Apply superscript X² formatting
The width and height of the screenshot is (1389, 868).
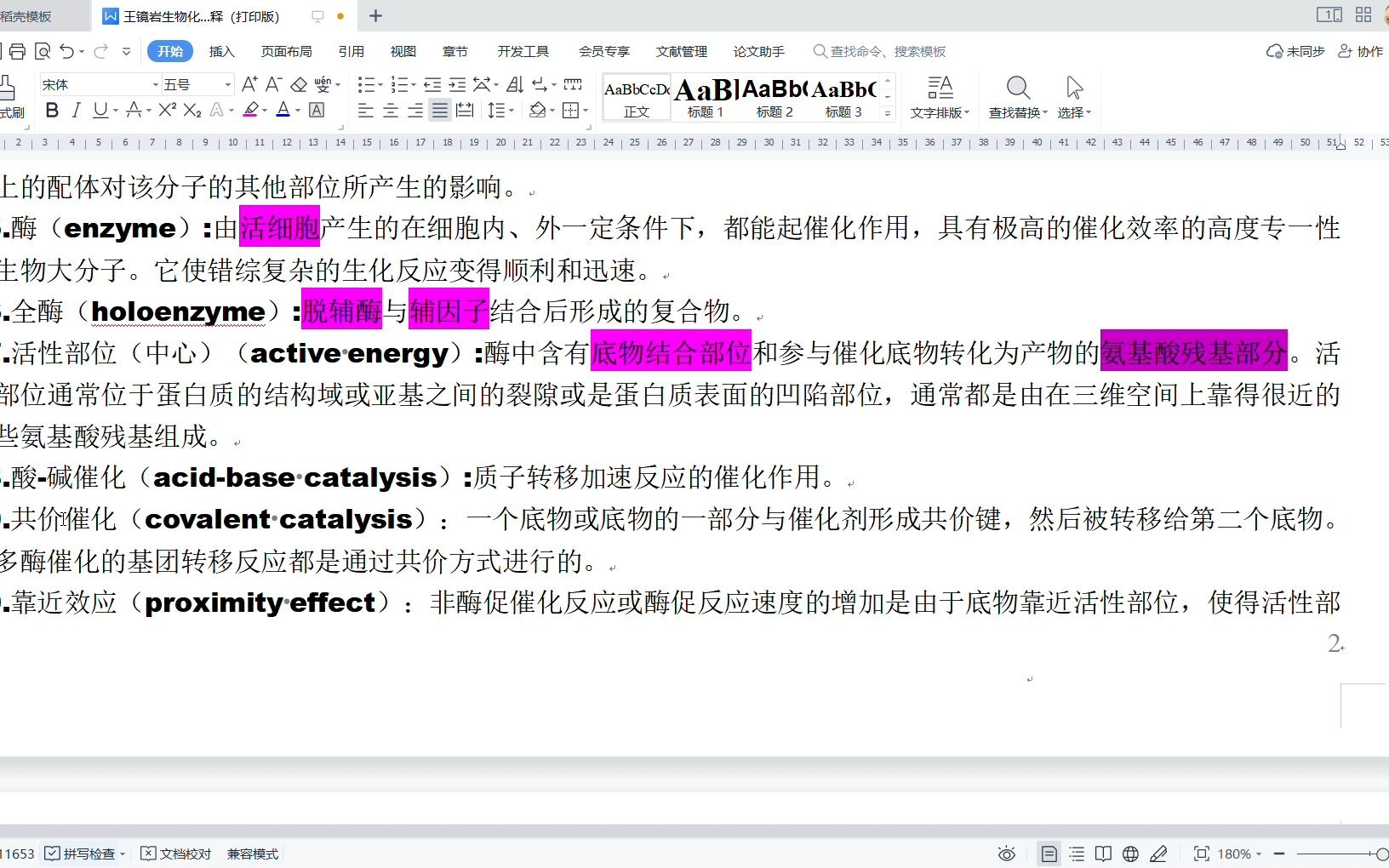[x=168, y=110]
